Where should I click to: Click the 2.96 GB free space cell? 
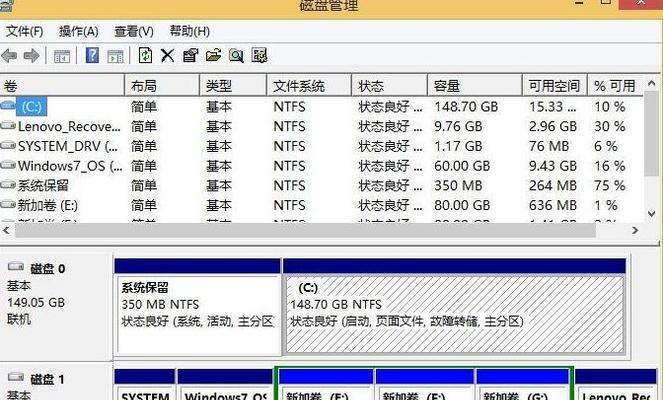click(553, 126)
